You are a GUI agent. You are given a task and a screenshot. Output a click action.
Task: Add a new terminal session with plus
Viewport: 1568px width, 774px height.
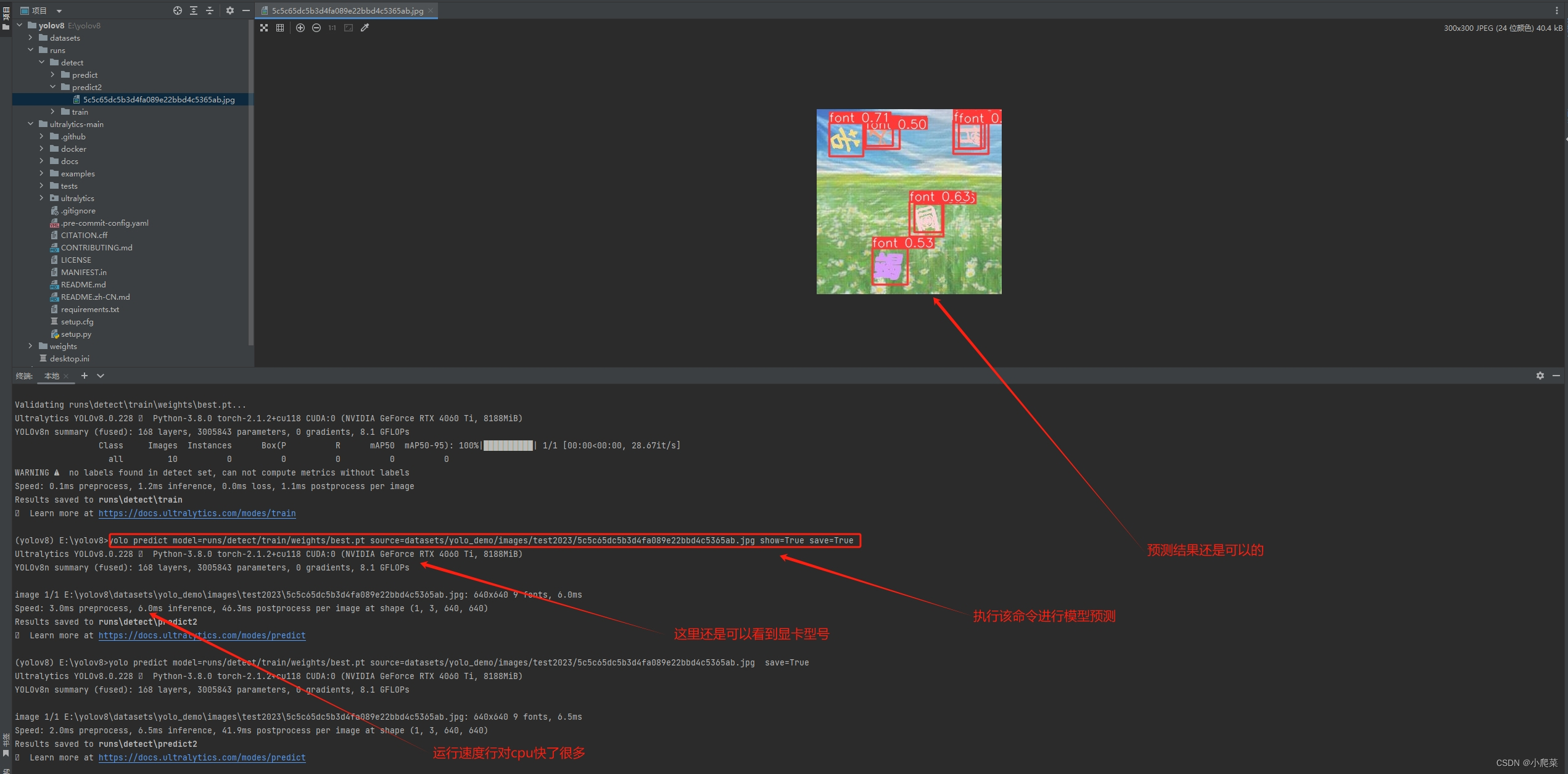coord(85,376)
